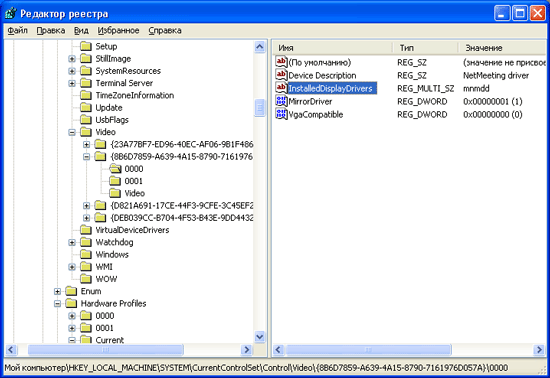Select the Terminal Server folder icon

(x=86, y=83)
